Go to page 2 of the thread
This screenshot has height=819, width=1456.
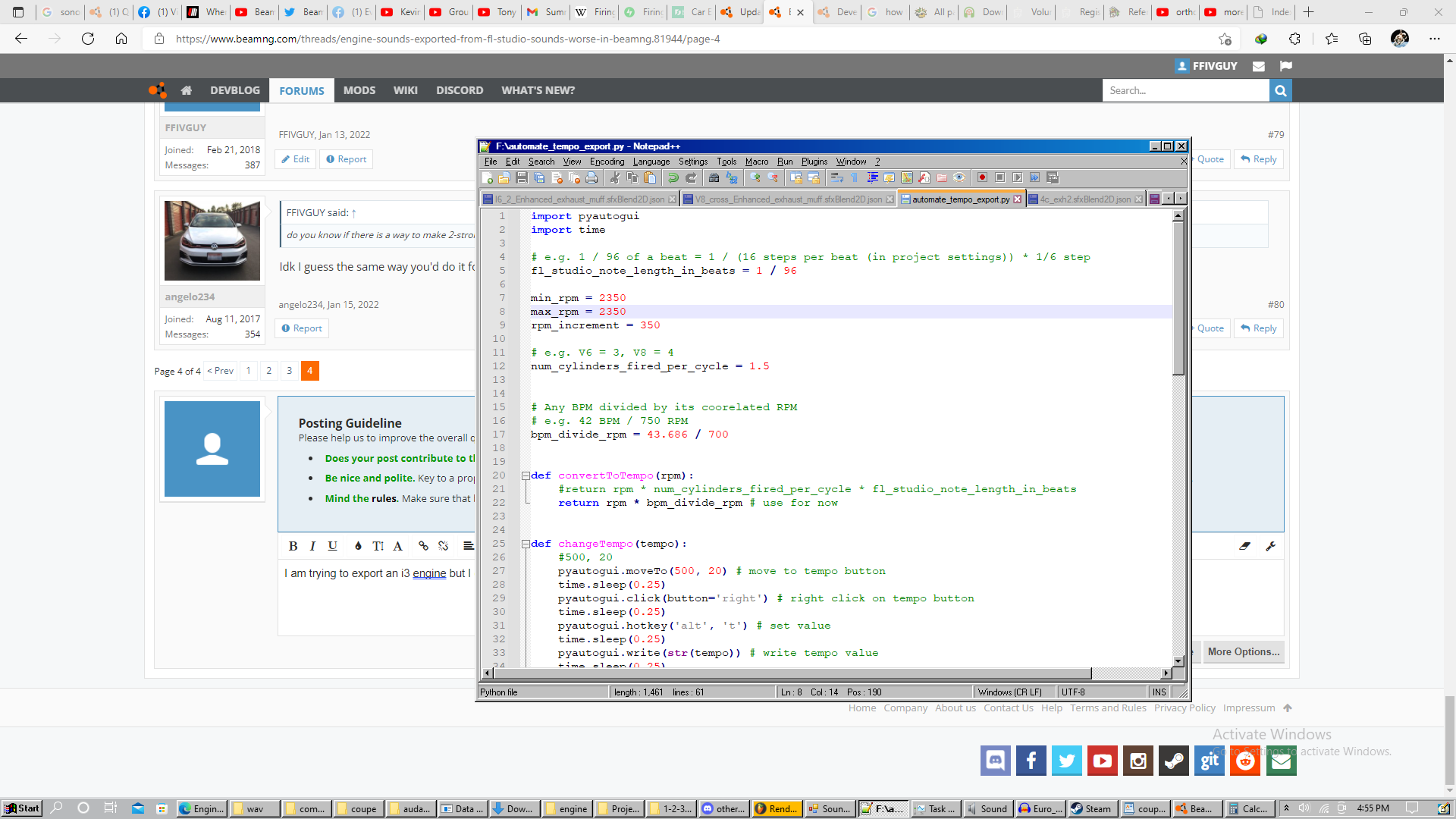268,371
